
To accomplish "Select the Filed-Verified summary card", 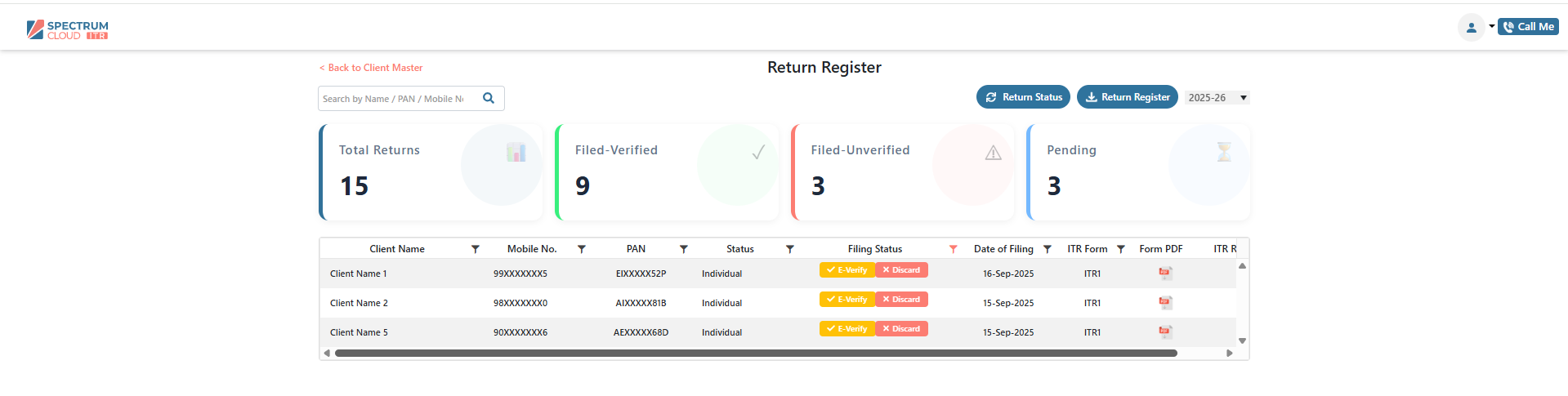I will point(666,172).
